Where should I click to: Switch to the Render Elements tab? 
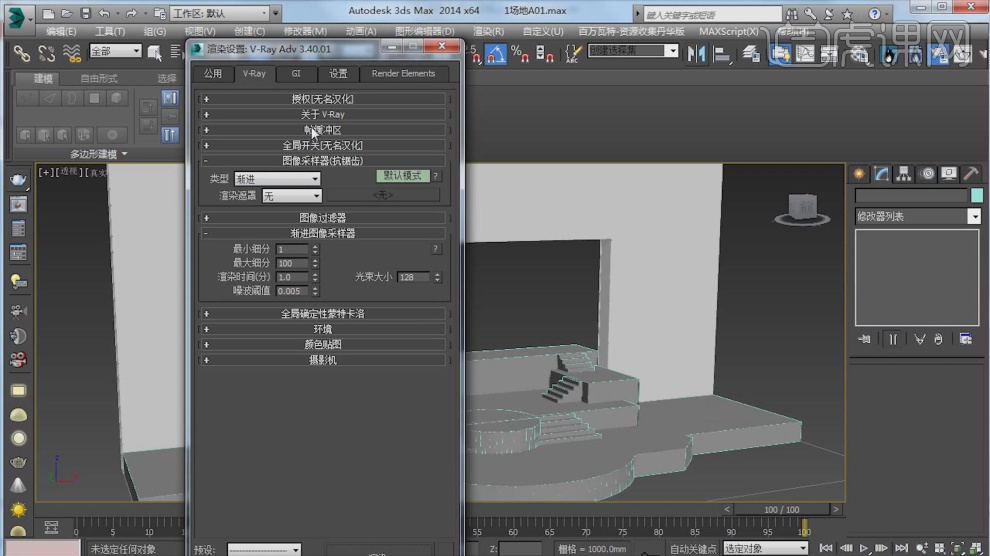[403, 74]
